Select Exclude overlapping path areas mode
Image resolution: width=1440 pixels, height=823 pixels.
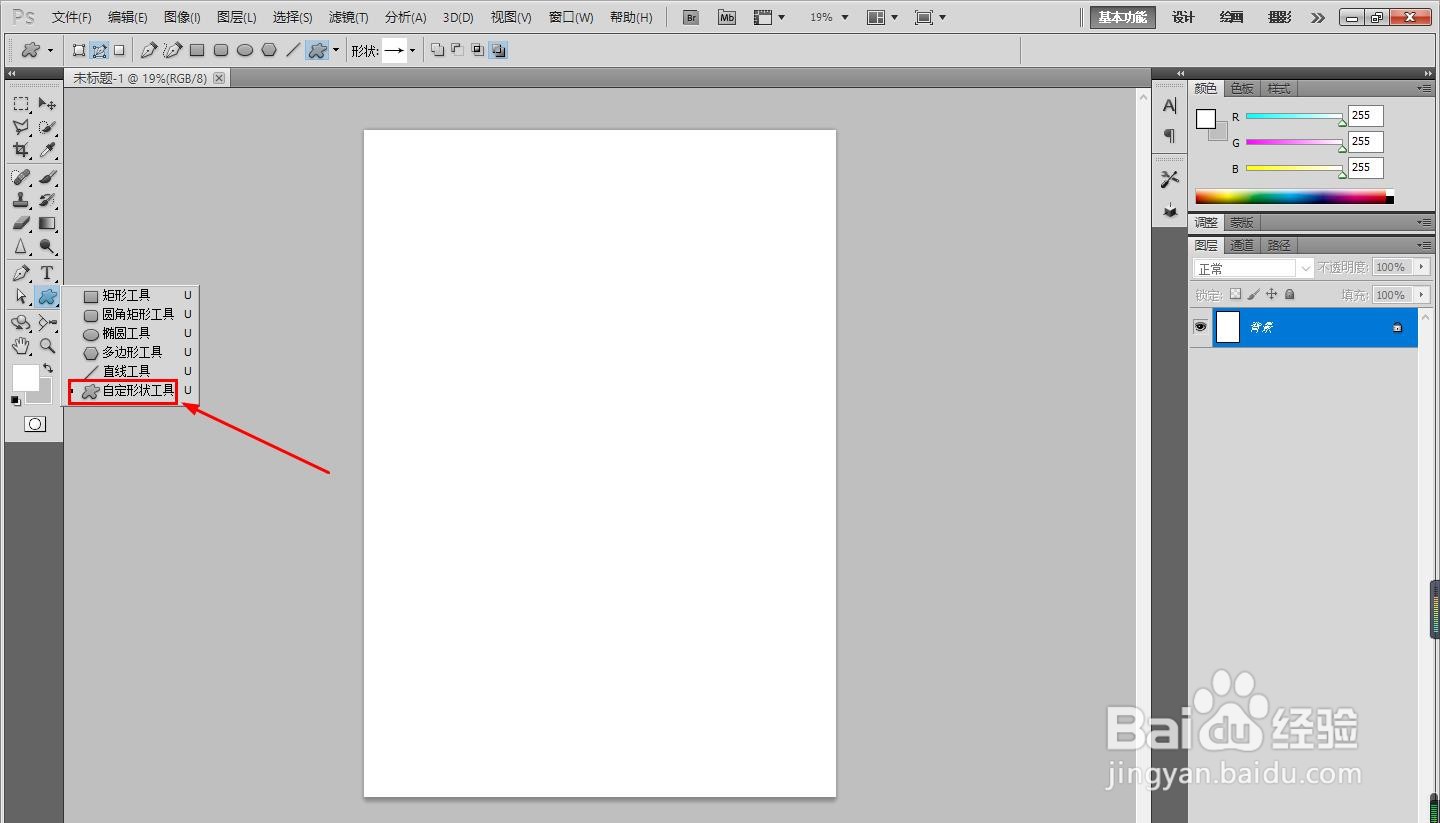click(x=498, y=50)
